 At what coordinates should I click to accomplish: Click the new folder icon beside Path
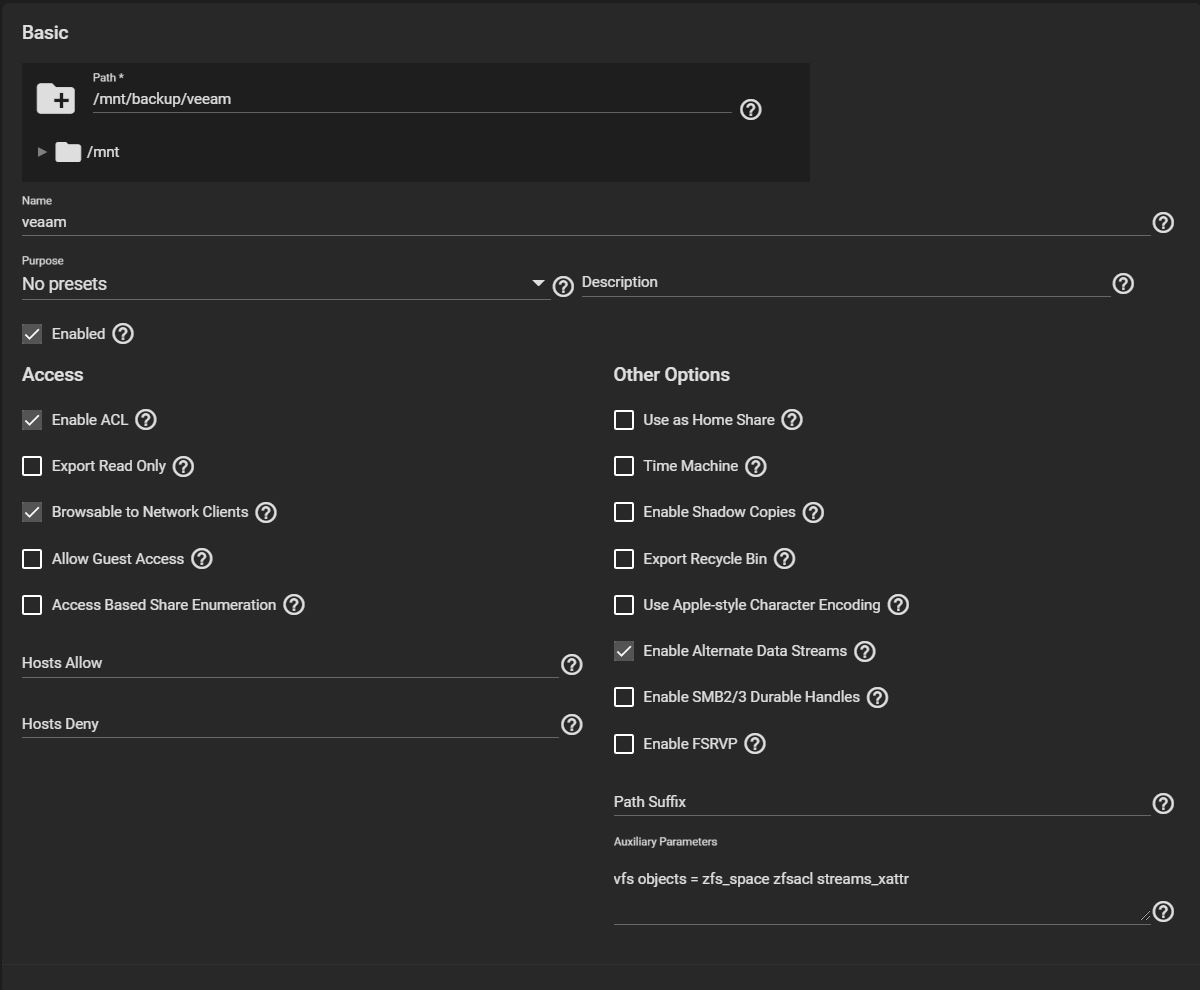[56, 98]
